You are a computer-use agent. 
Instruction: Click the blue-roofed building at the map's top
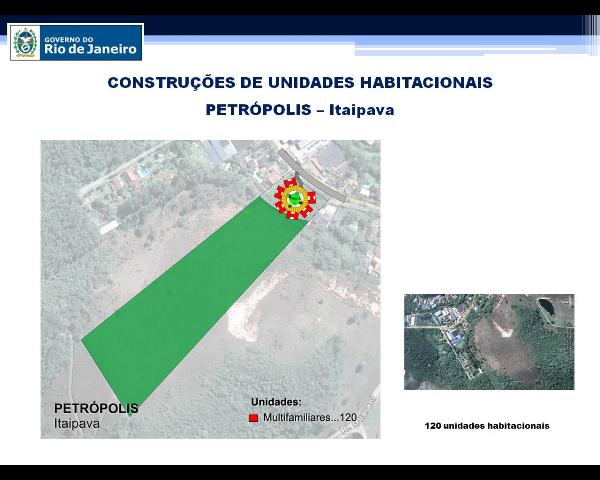[x=216, y=150]
